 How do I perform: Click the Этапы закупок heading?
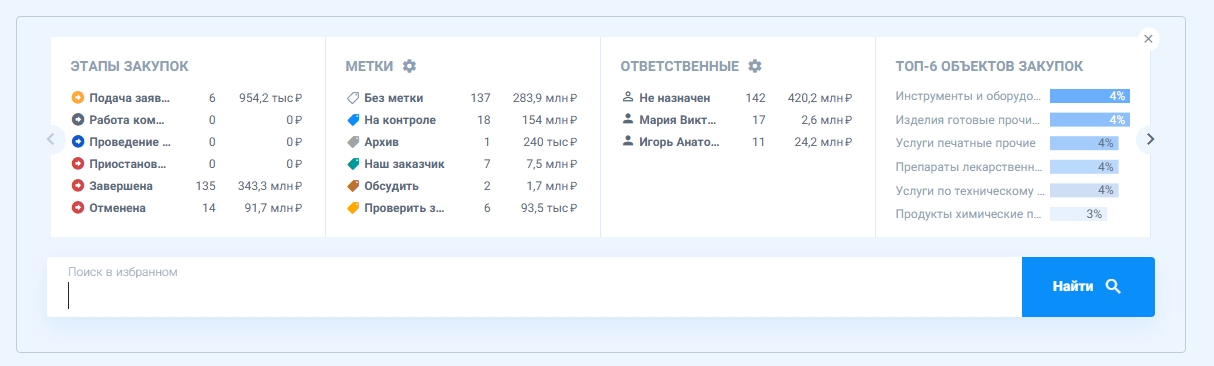pos(129,66)
